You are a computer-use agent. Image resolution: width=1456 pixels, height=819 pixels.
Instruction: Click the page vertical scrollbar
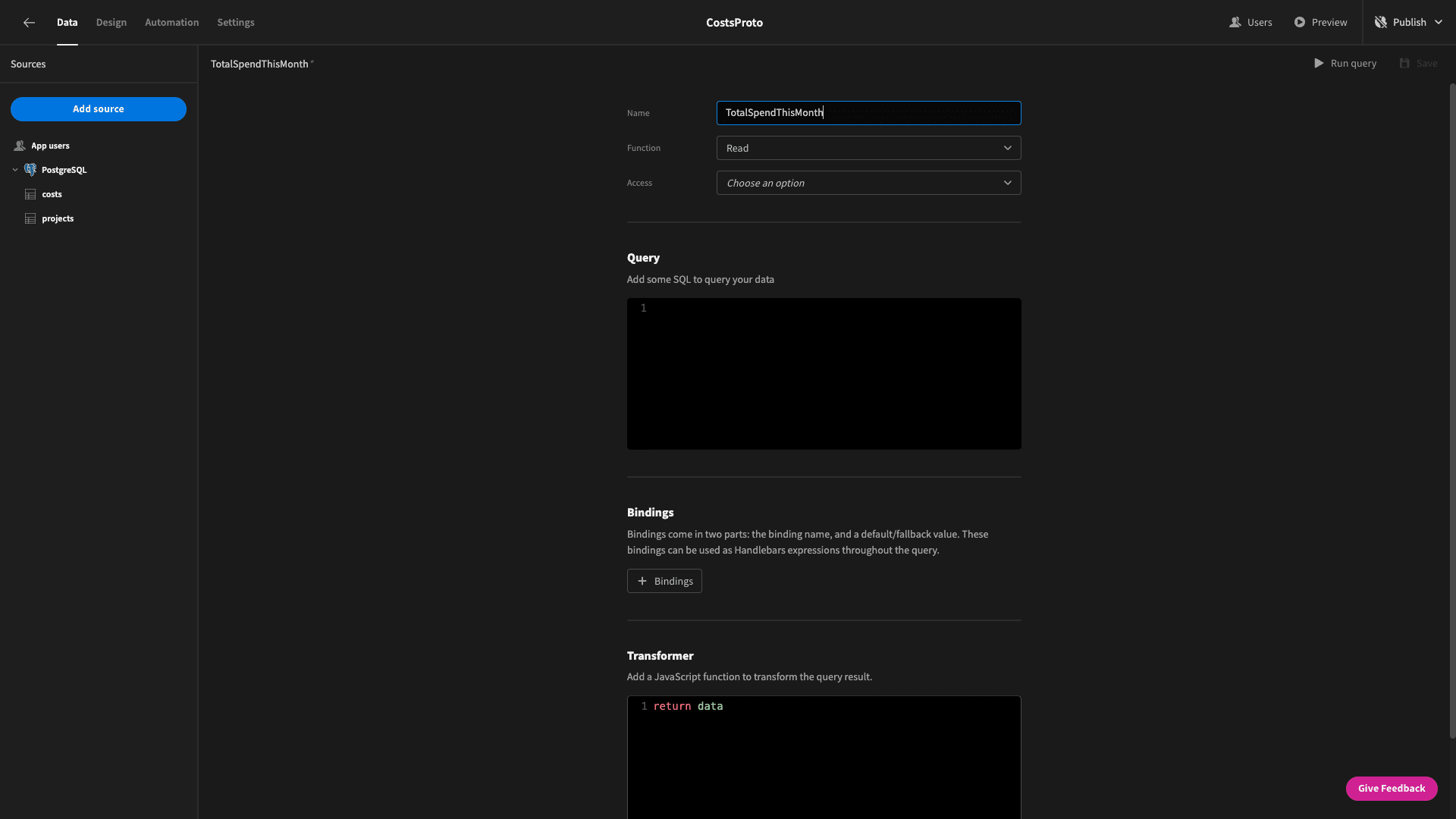tap(1452, 409)
